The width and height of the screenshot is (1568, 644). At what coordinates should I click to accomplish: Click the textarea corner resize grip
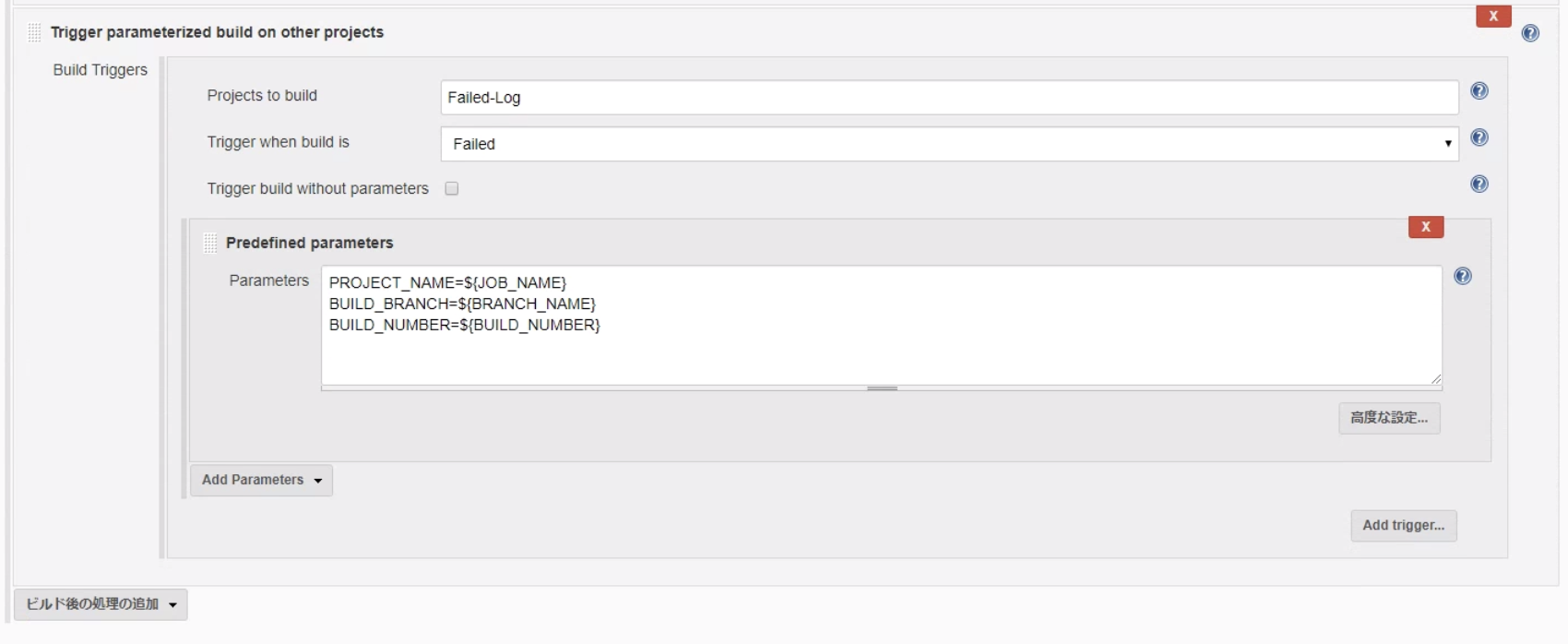1435,378
